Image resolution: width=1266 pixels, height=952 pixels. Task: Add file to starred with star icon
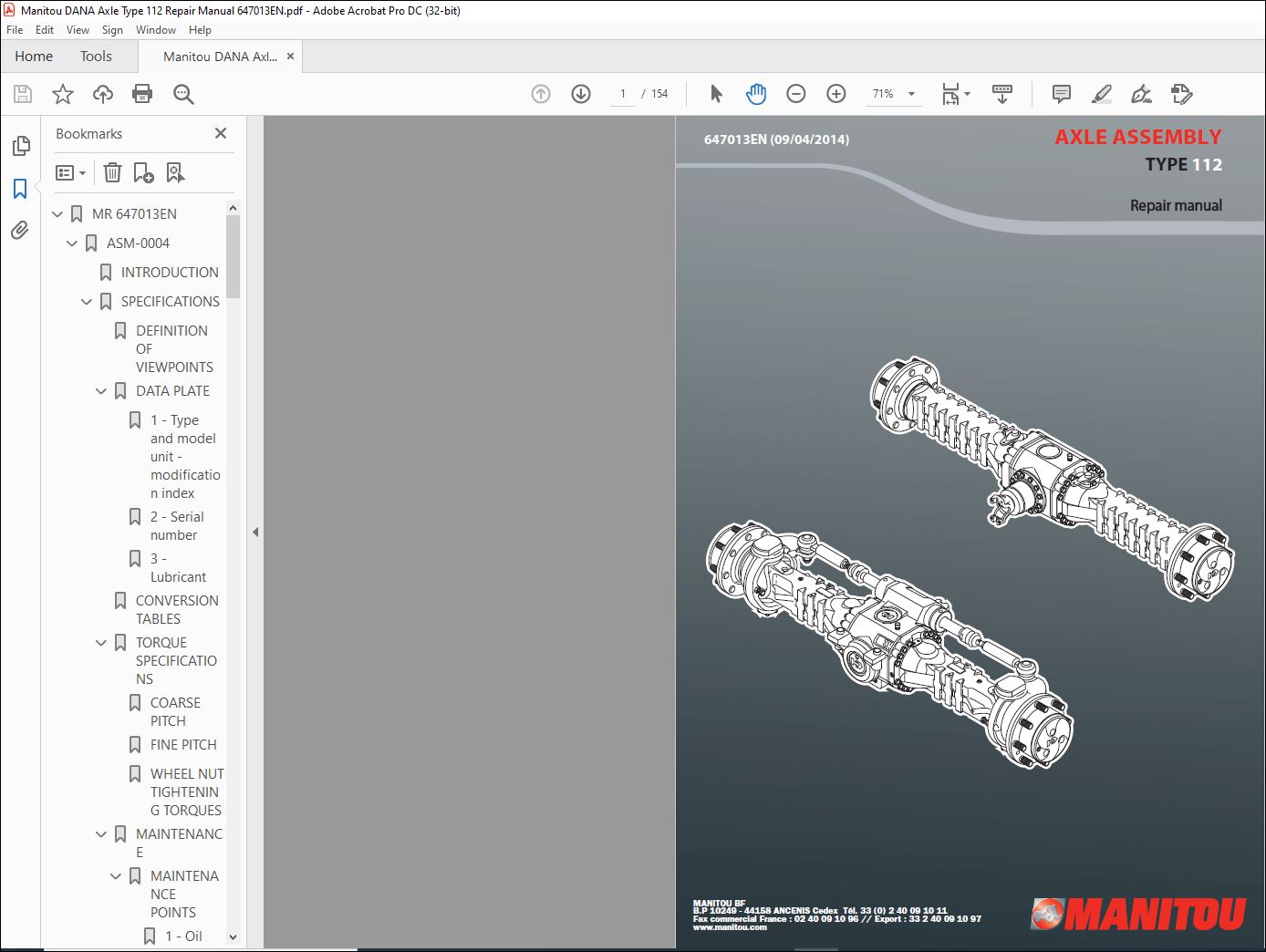coord(63,94)
